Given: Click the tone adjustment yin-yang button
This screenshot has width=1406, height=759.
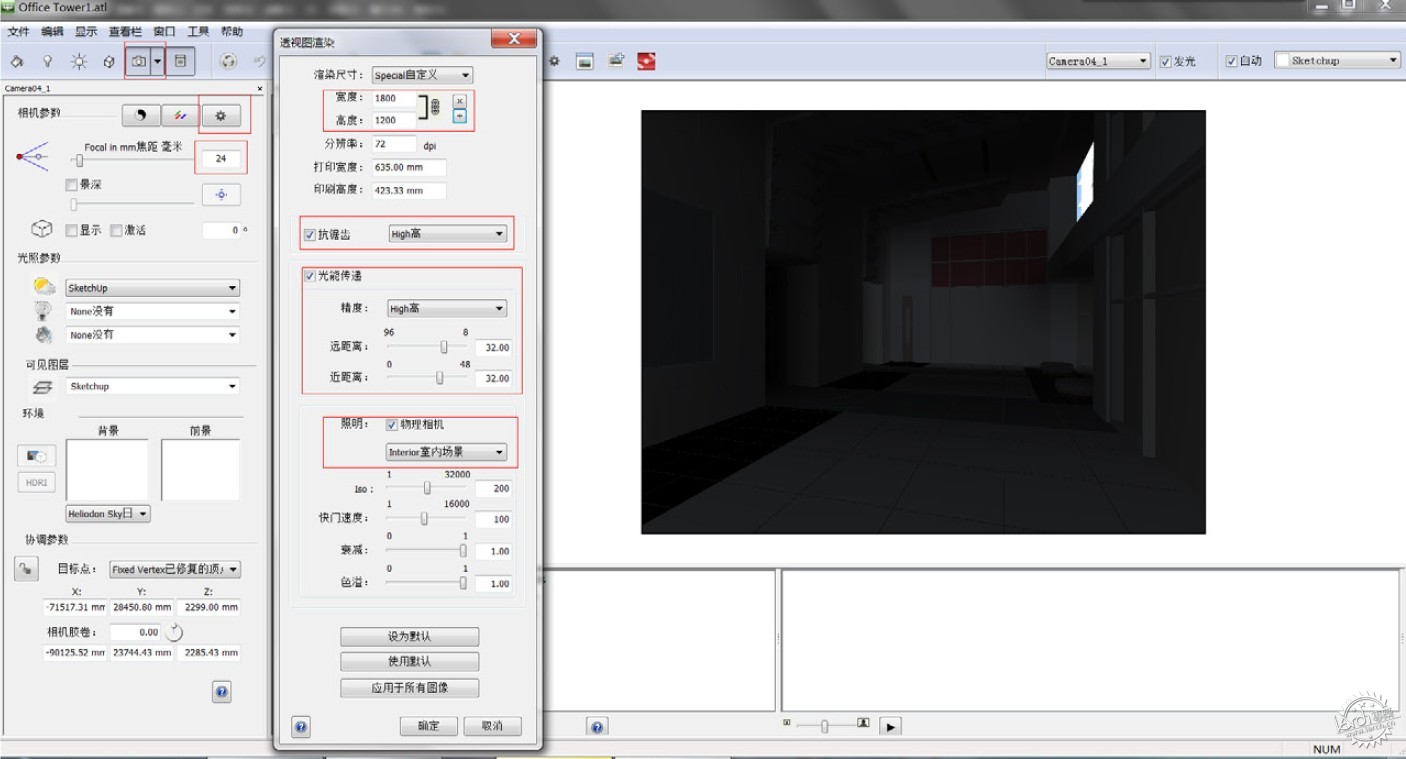Looking at the screenshot, I should [141, 116].
